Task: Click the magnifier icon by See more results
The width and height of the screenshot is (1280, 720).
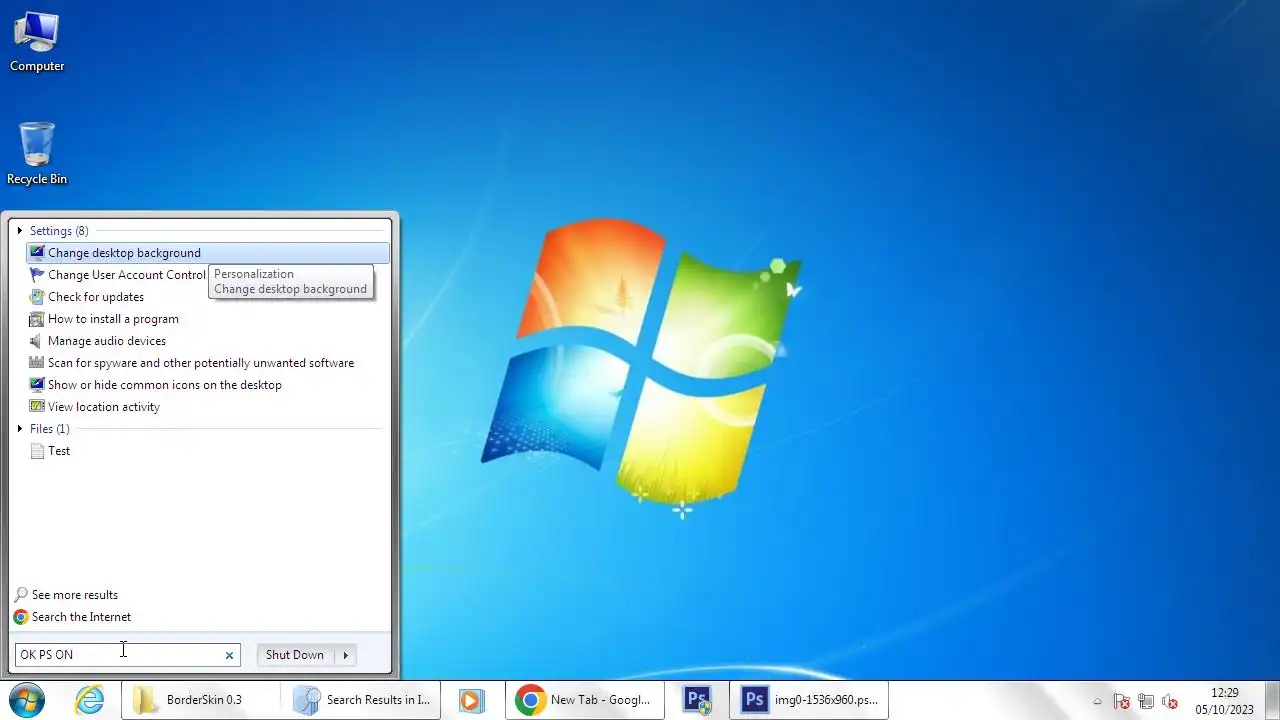Action: 21,595
